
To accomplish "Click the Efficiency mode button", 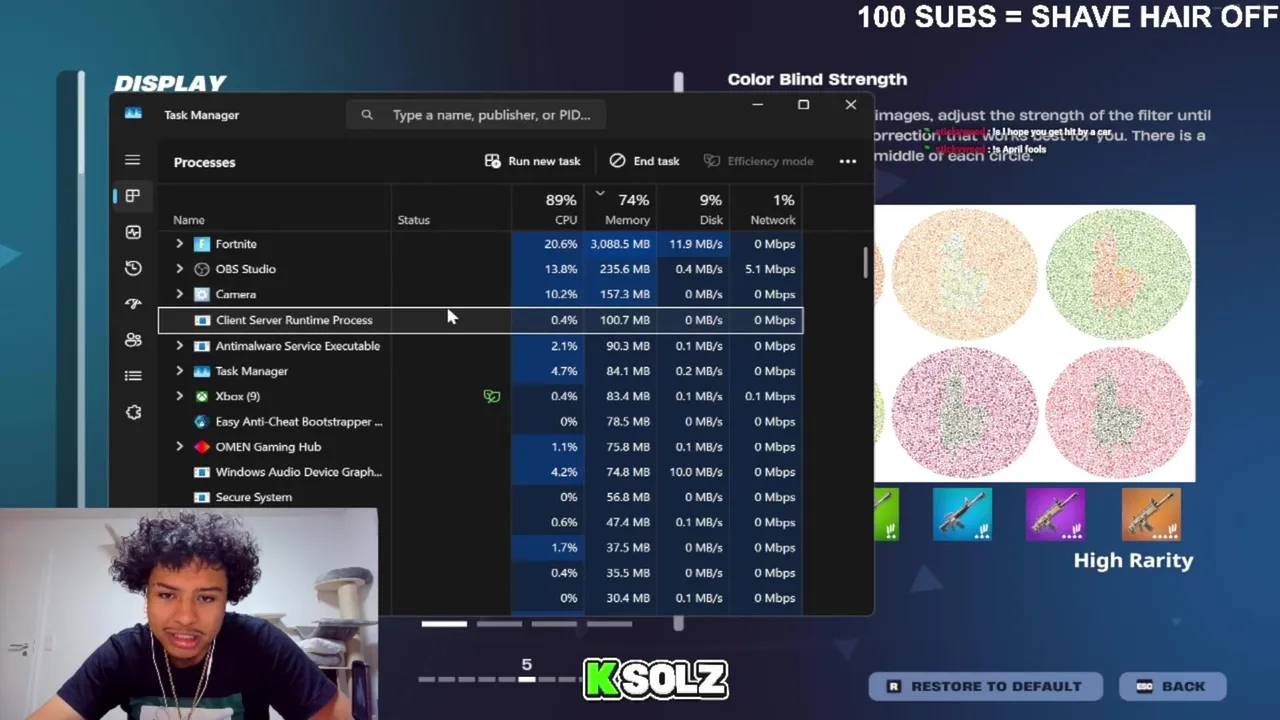I will [x=758, y=161].
